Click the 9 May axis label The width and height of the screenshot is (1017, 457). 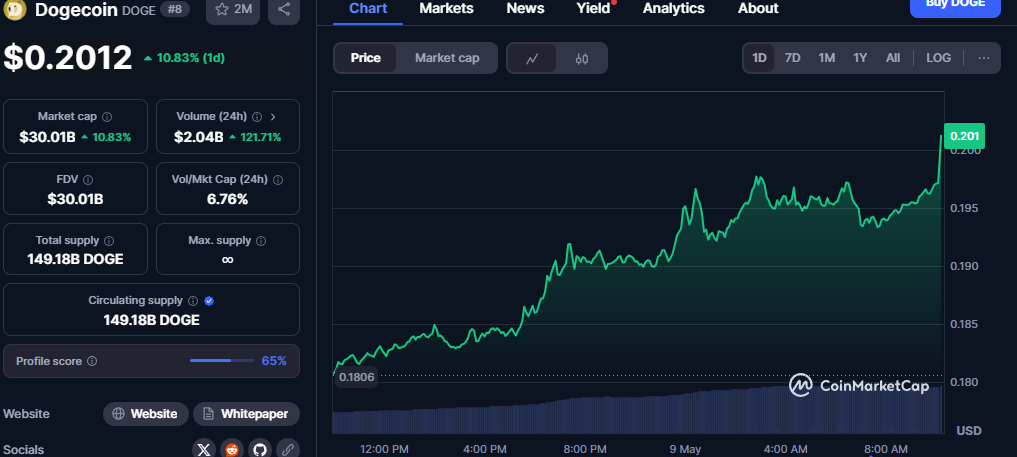[x=686, y=449]
